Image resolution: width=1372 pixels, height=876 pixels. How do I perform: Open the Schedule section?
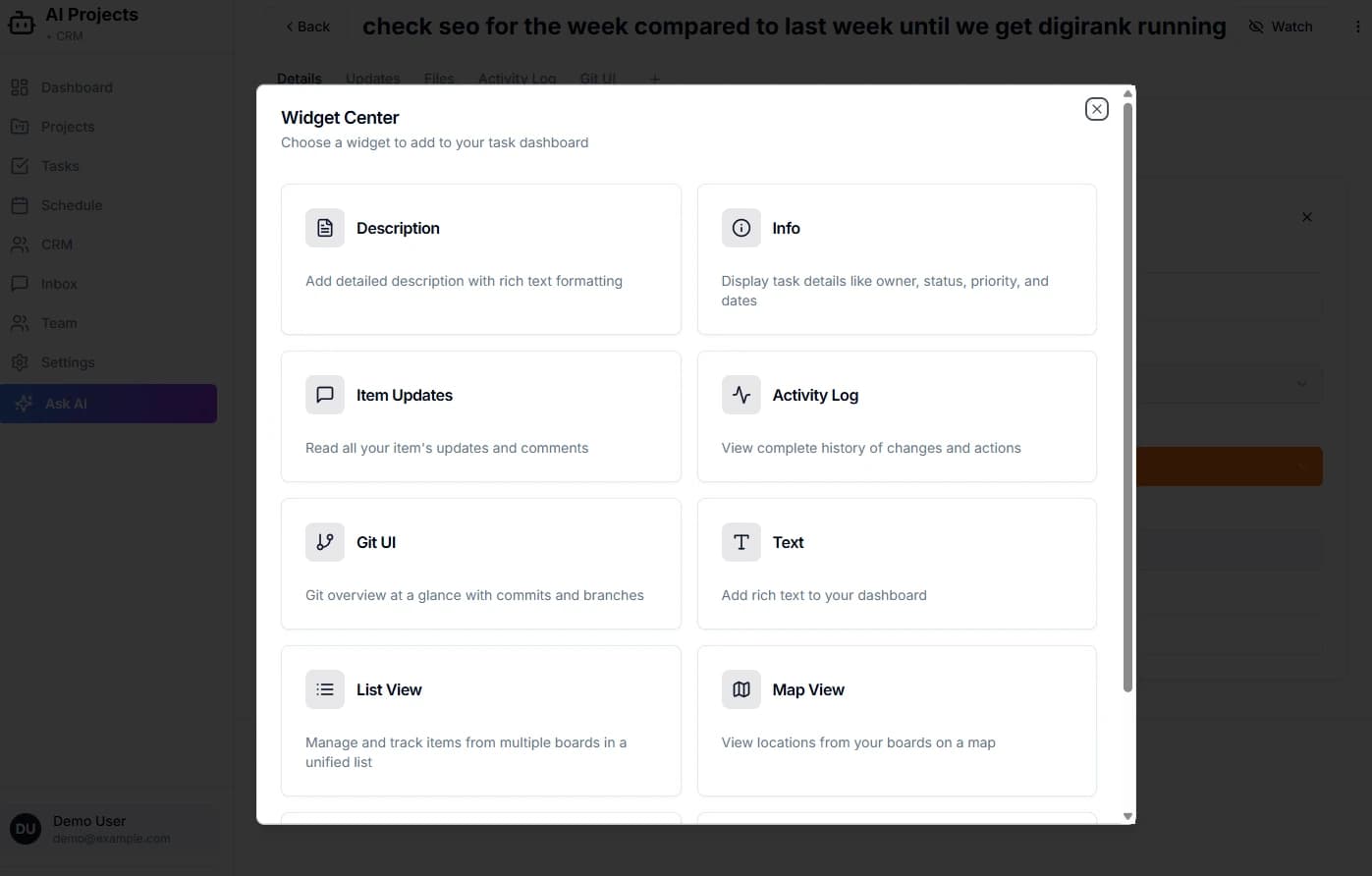click(71, 204)
